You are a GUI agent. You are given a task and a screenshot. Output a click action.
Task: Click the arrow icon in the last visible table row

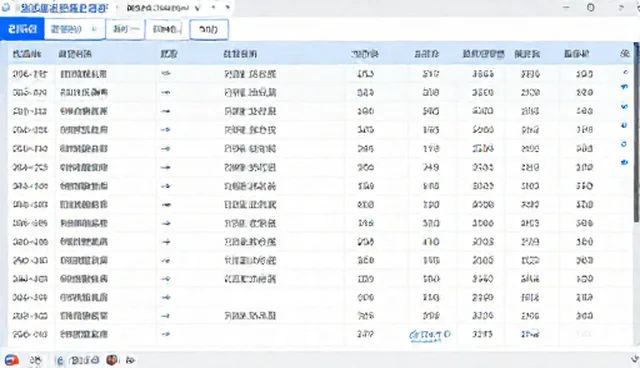[165, 334]
